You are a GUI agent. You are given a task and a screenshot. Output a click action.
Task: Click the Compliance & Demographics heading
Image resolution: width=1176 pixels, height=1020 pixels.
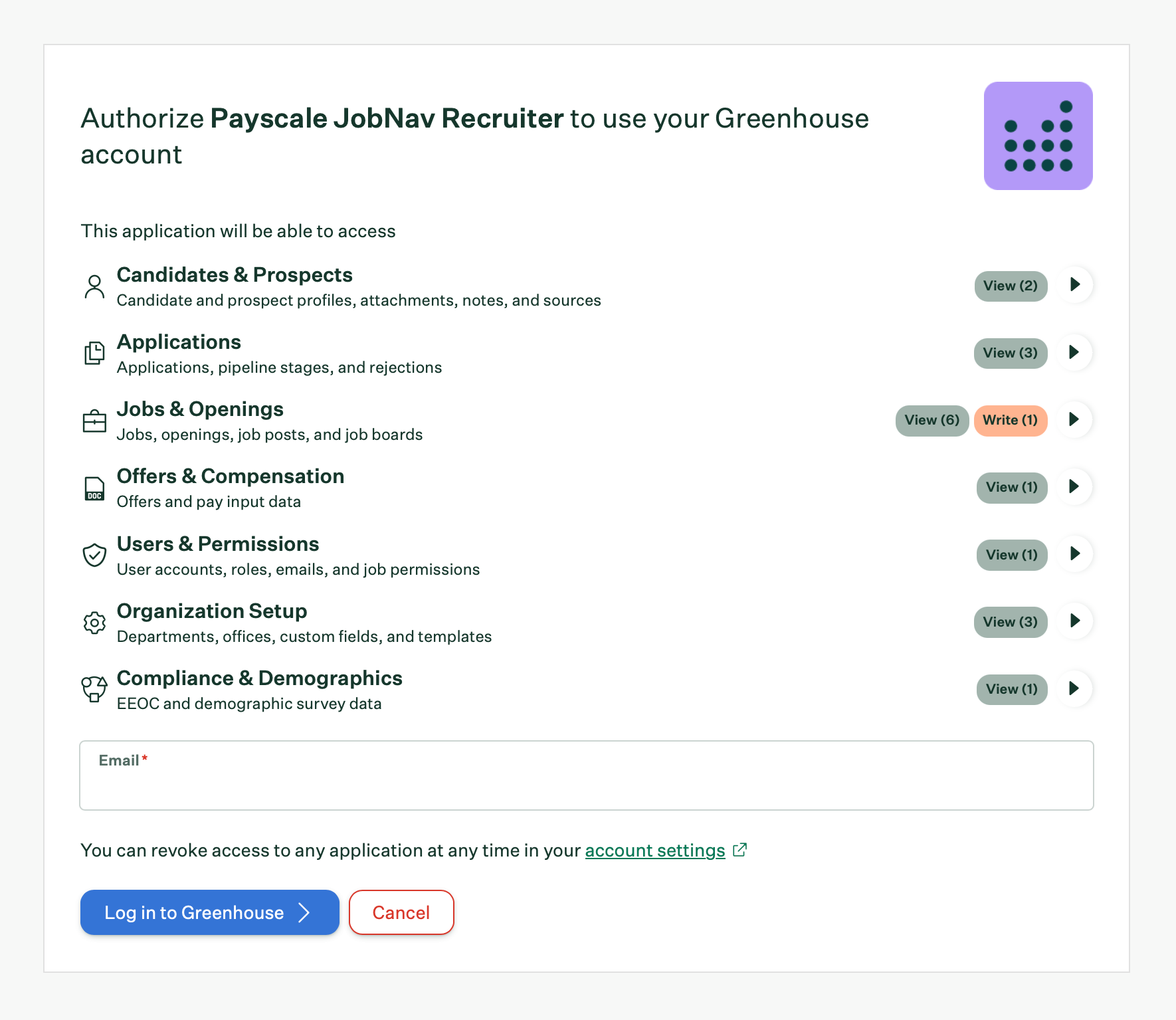point(260,678)
